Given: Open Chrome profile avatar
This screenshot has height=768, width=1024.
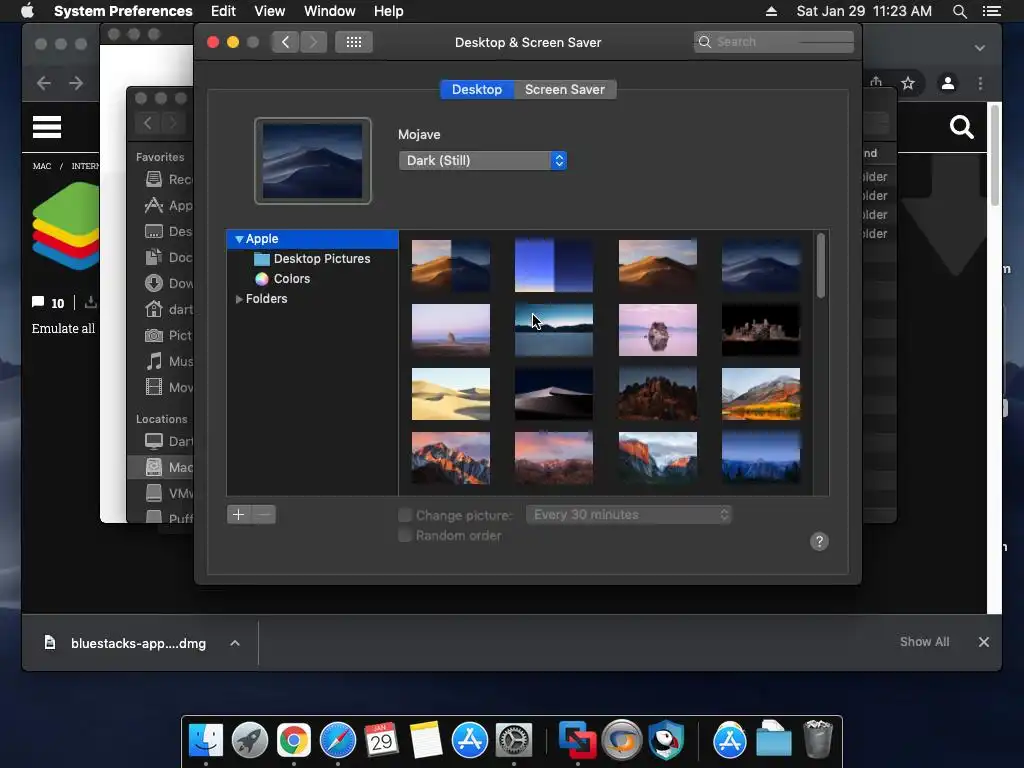Looking at the screenshot, I should pos(948,83).
